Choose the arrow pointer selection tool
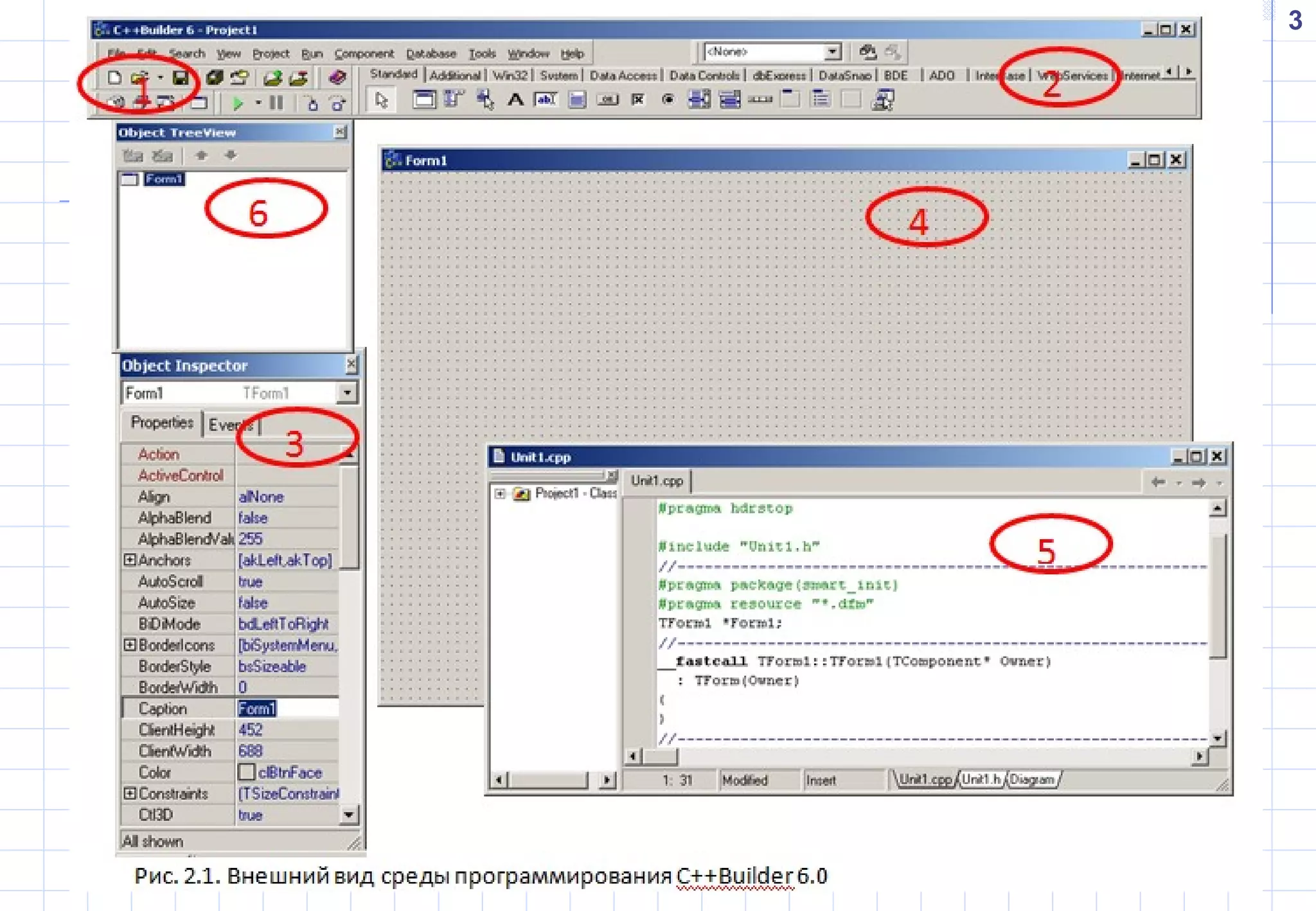The image size is (1316, 911). 382,100
